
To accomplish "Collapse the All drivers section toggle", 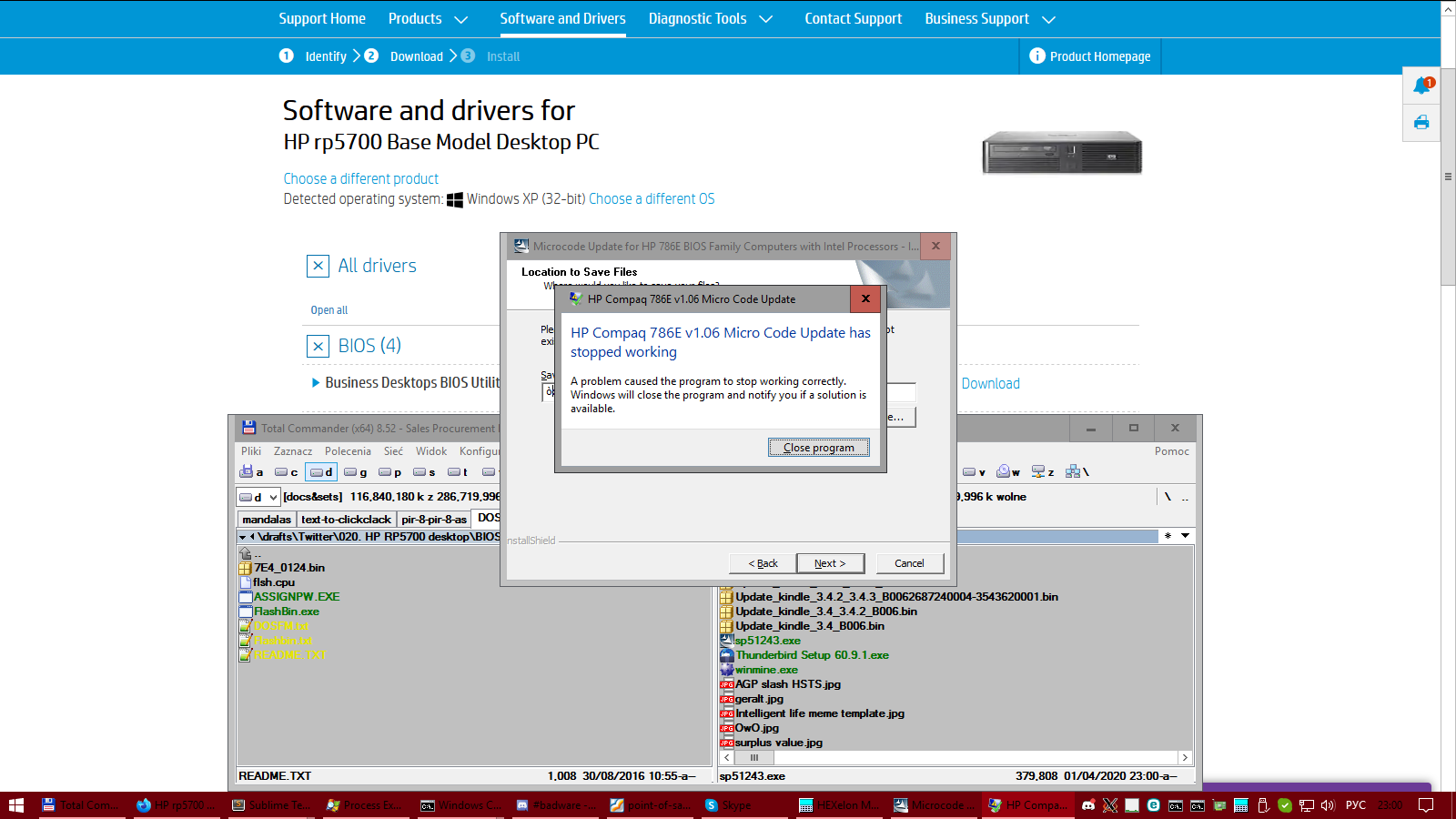I will (318, 266).
